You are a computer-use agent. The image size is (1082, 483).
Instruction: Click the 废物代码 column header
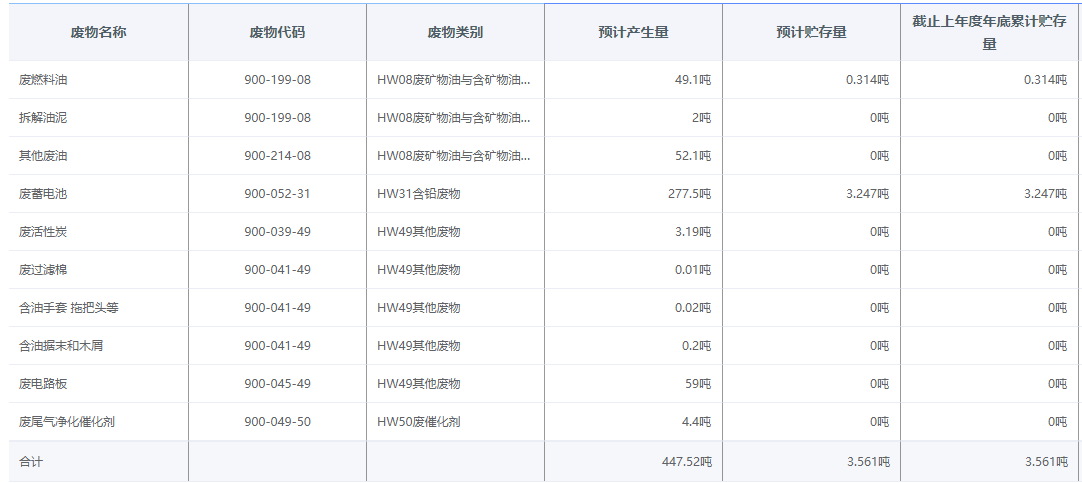pyautogui.click(x=277, y=32)
